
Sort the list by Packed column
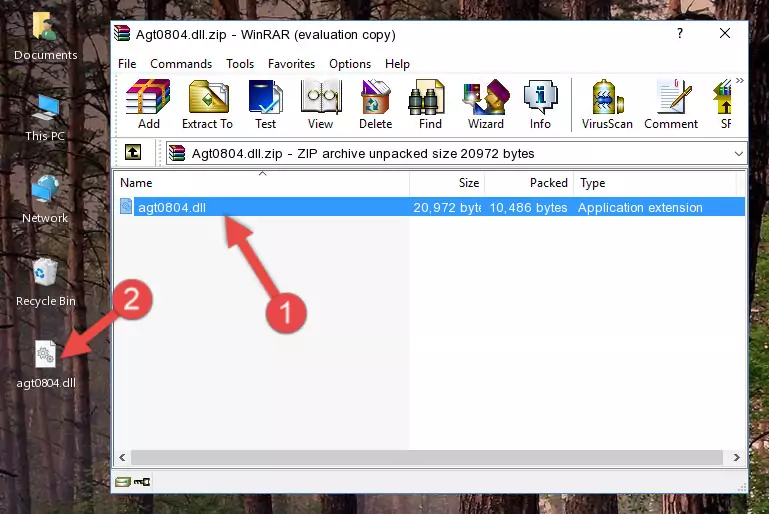point(529,182)
